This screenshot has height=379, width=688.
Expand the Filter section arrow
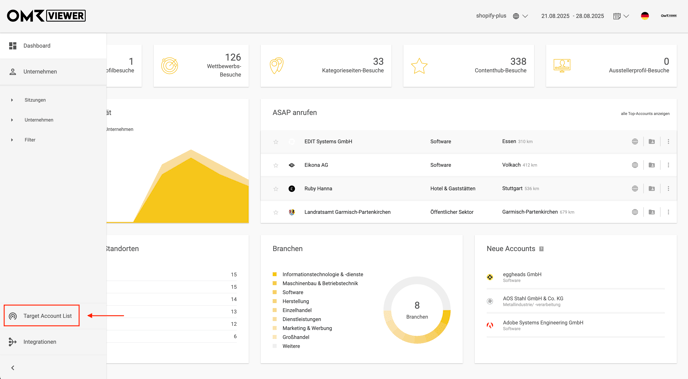(x=12, y=140)
